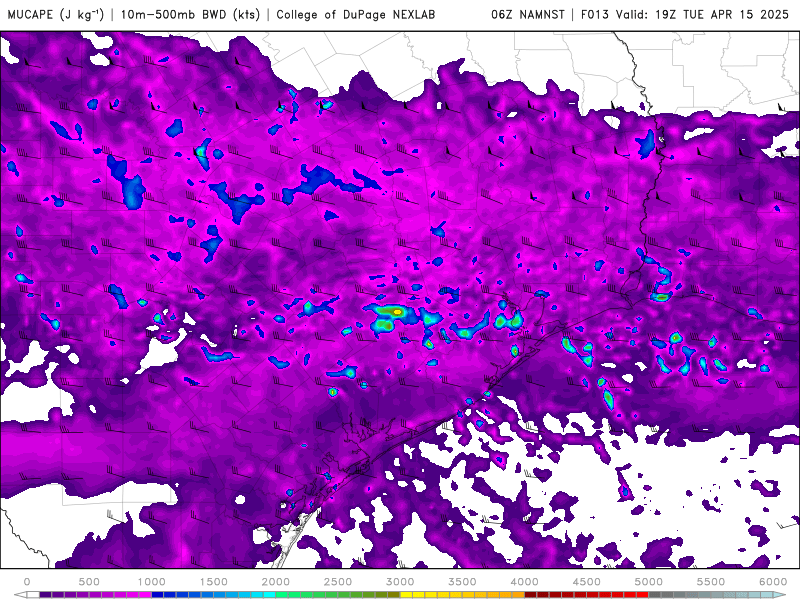
Task: Click the 3000 label on the color scale
Action: tap(400, 582)
